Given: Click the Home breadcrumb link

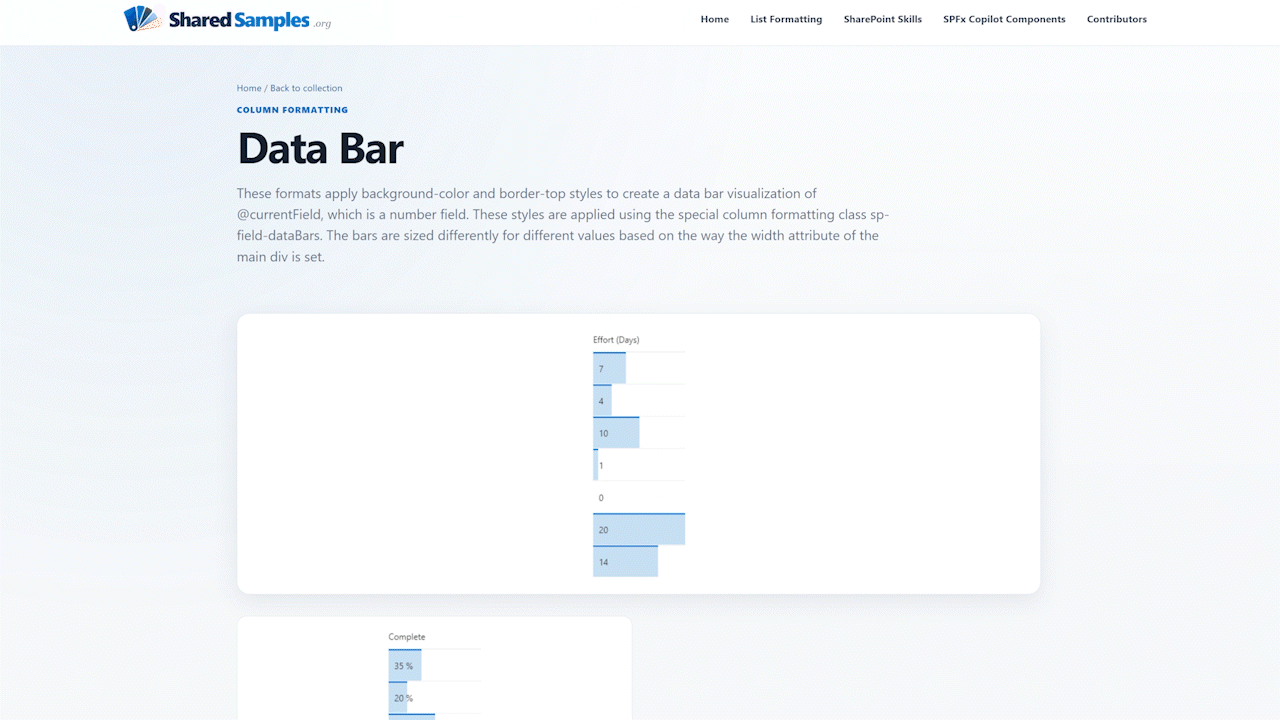Looking at the screenshot, I should 249,88.
